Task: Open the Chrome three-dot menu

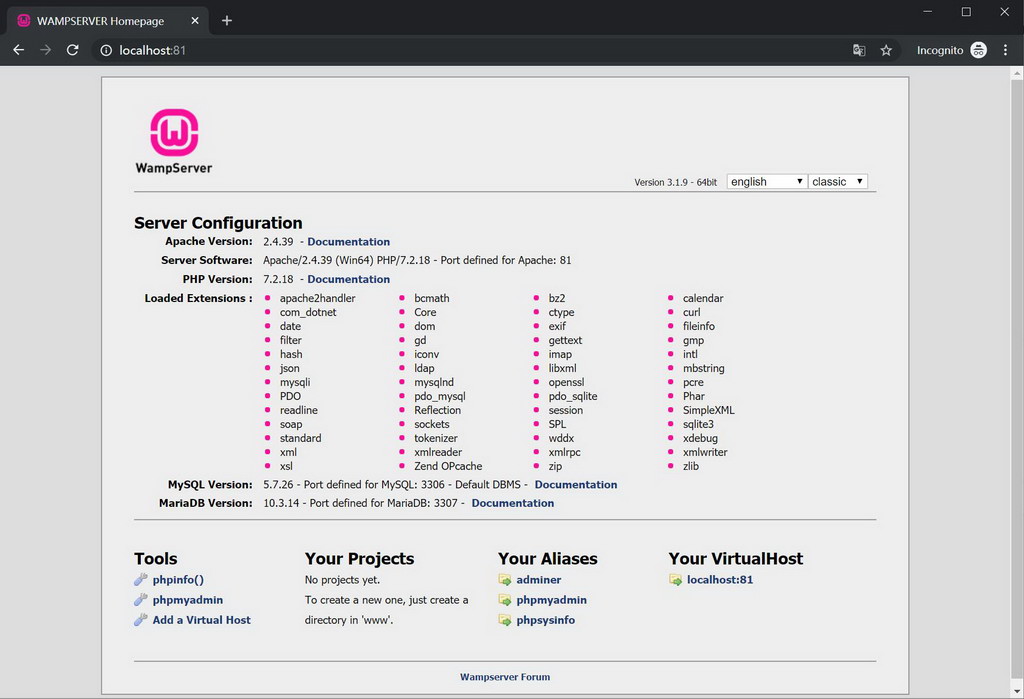Action: coord(1005,50)
